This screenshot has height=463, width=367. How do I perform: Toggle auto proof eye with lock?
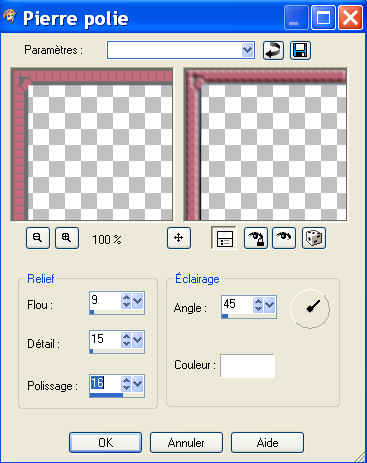[256, 238]
